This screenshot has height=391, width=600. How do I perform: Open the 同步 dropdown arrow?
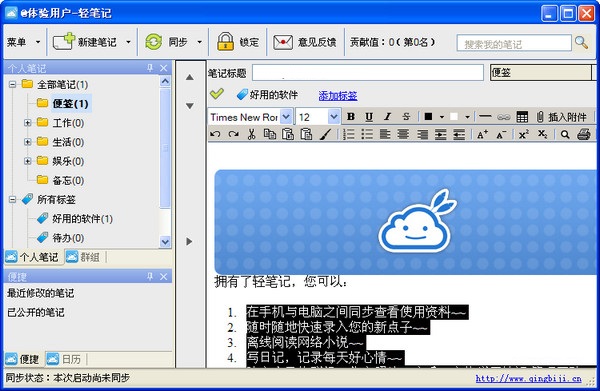[x=199, y=42]
